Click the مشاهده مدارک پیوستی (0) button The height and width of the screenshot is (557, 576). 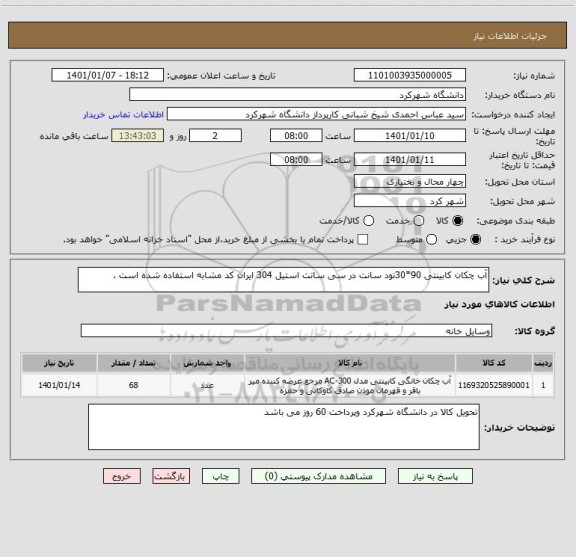point(318,476)
